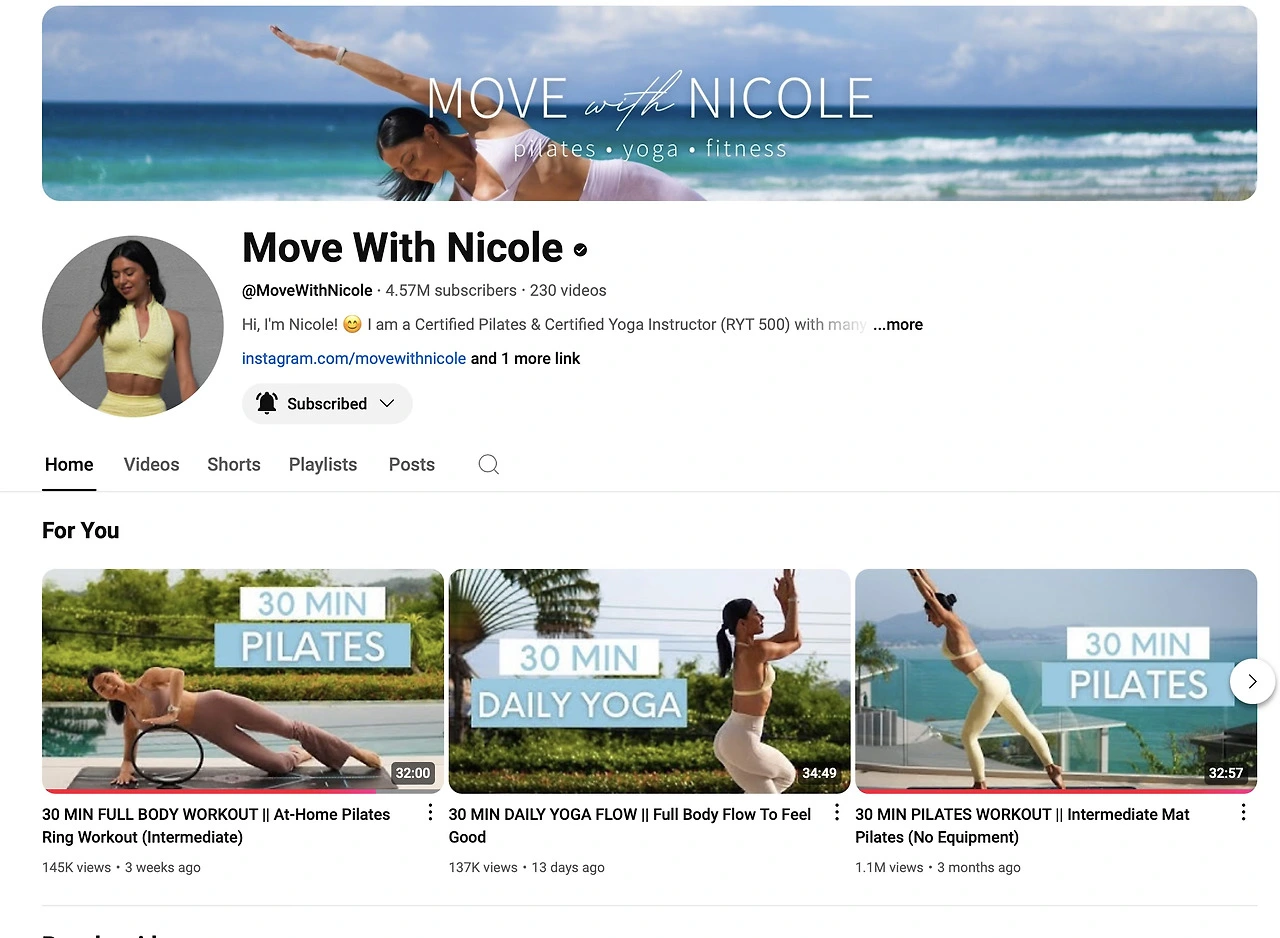Click the channel search magnifier icon
Viewport: 1280px width, 938px height.
488,464
